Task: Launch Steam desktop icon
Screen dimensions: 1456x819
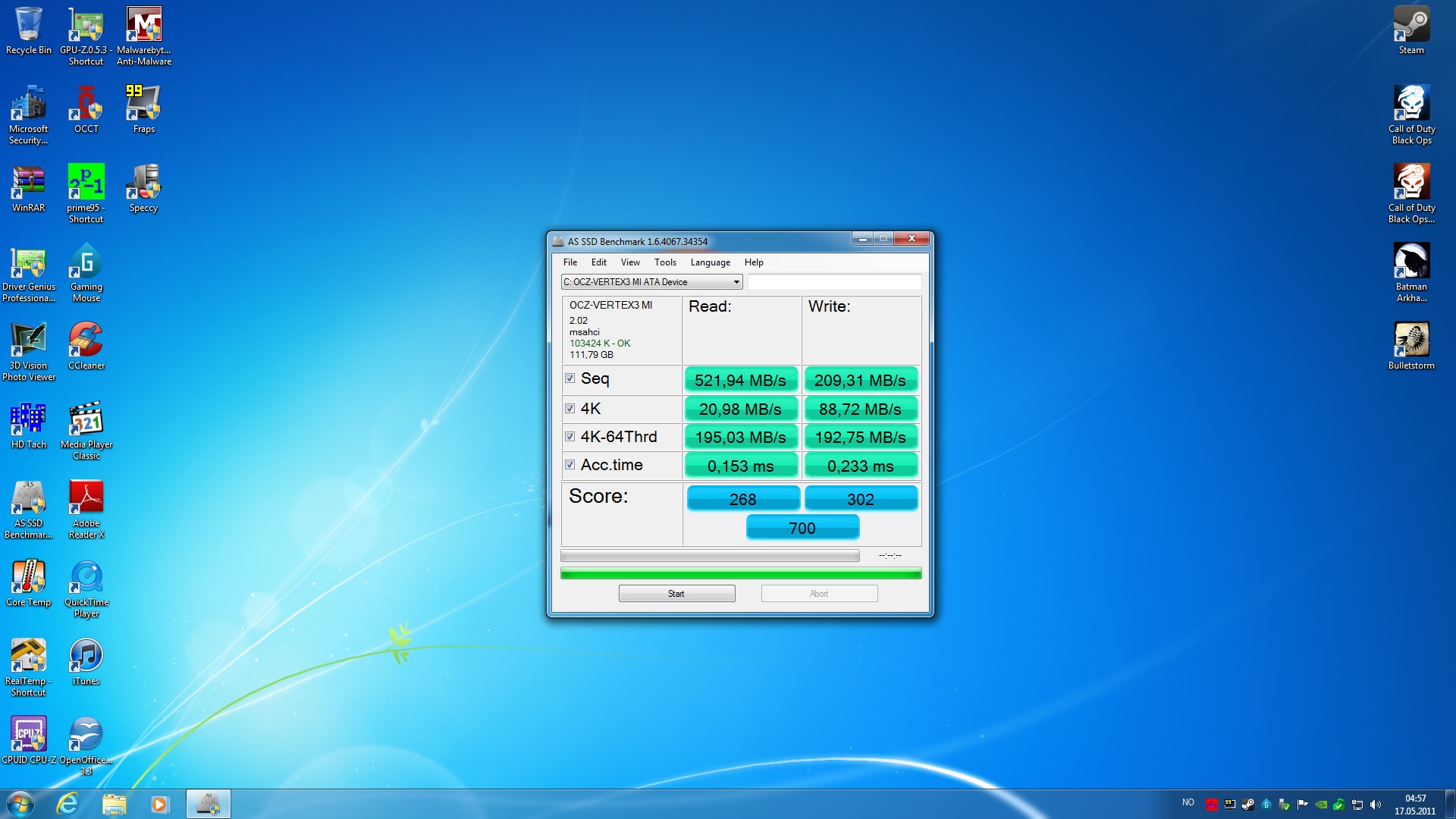Action: coord(1411,30)
